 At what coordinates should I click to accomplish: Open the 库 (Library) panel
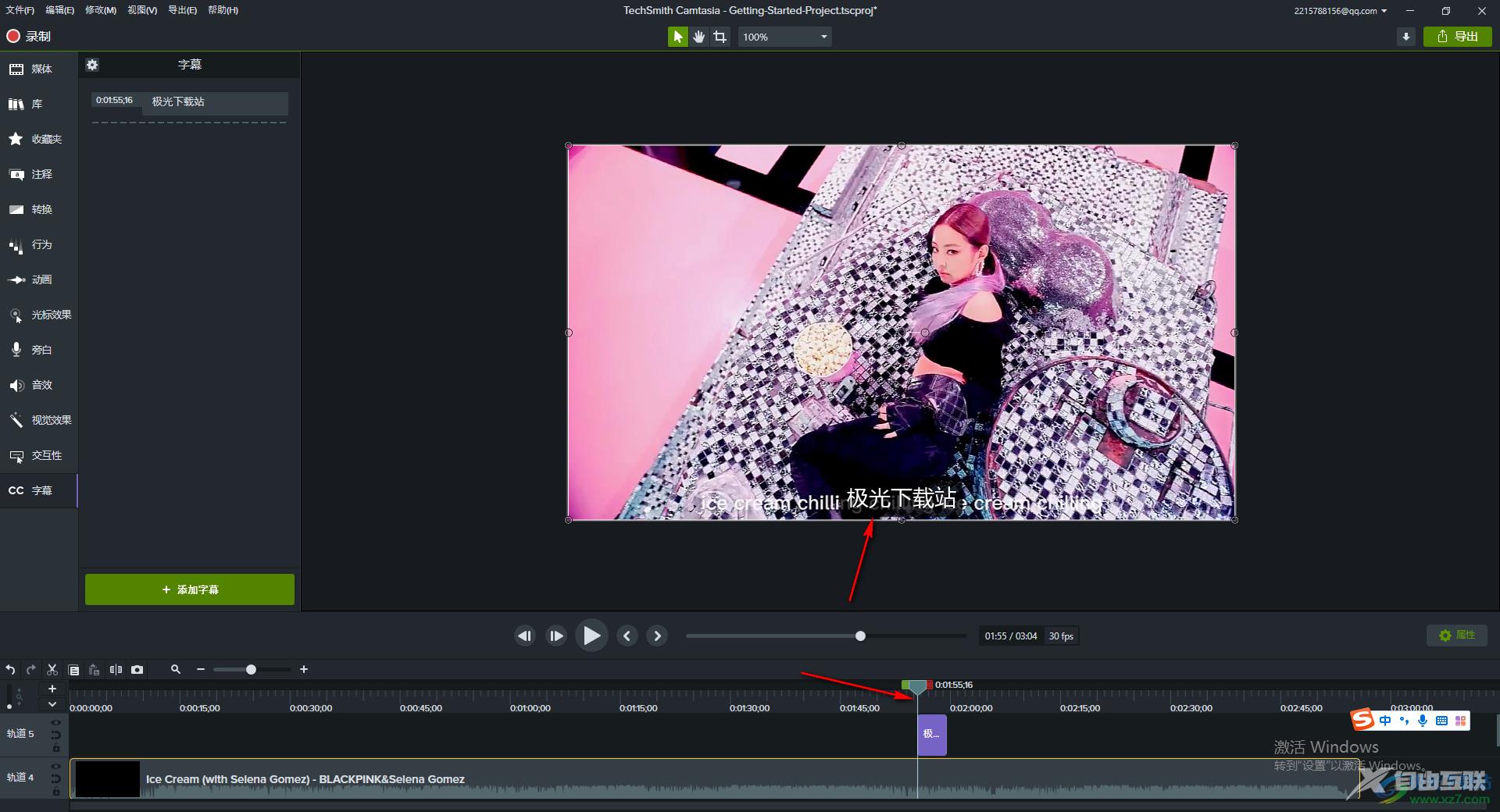tap(39, 104)
